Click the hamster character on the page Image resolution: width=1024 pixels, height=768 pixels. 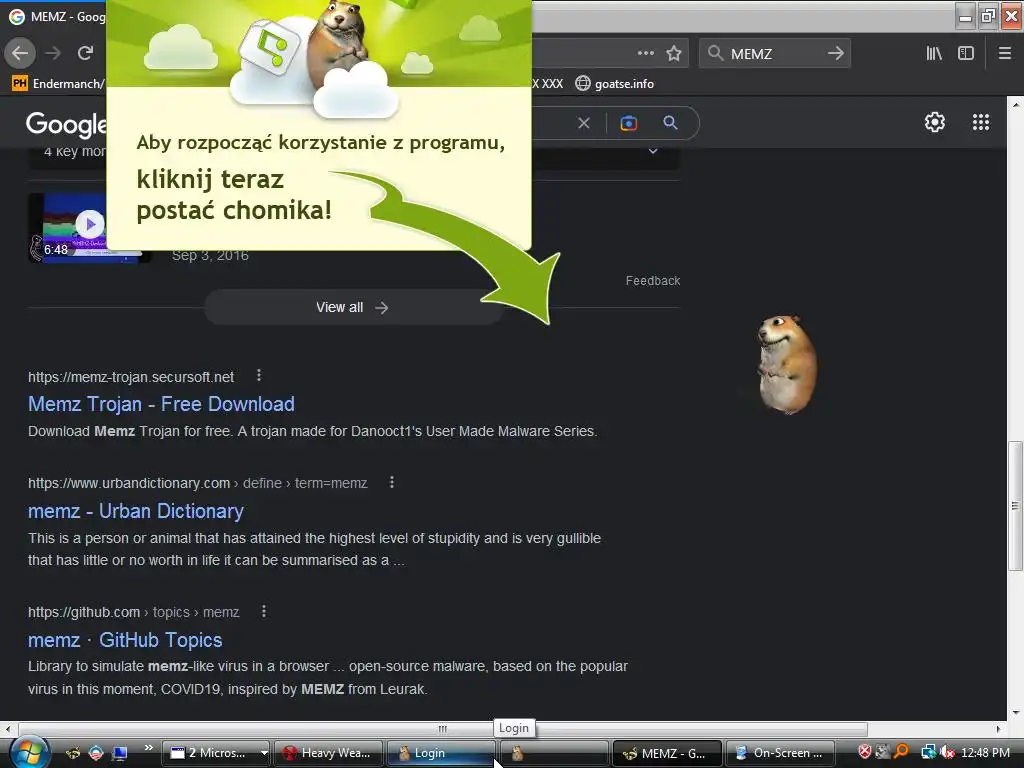[786, 364]
